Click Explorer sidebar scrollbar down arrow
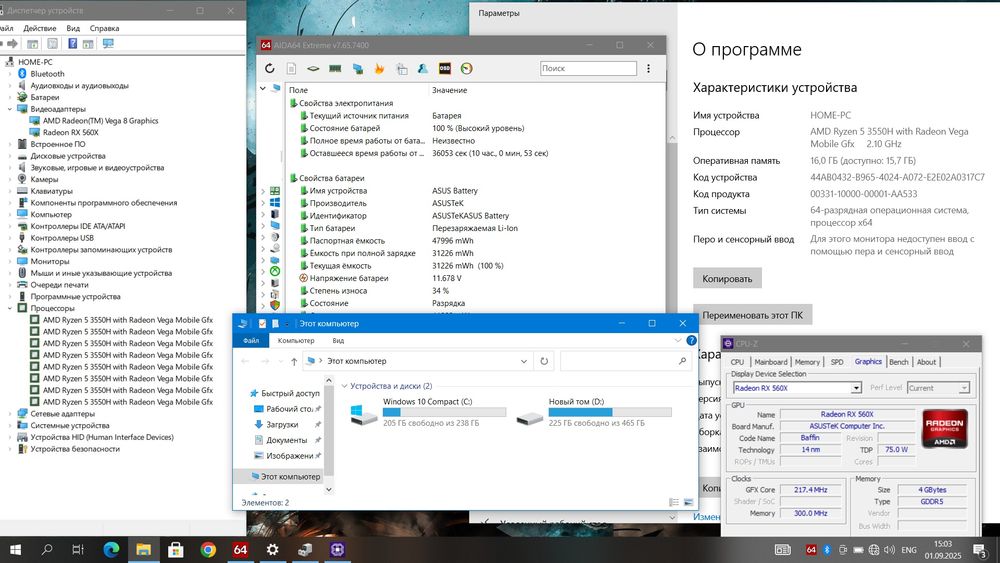Image resolution: width=1000 pixels, height=563 pixels. [x=329, y=490]
